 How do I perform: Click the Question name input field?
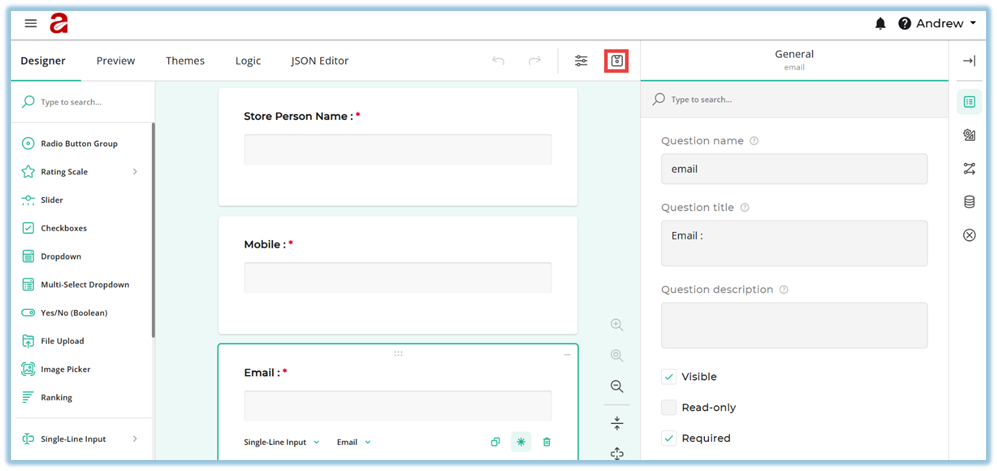pos(794,169)
